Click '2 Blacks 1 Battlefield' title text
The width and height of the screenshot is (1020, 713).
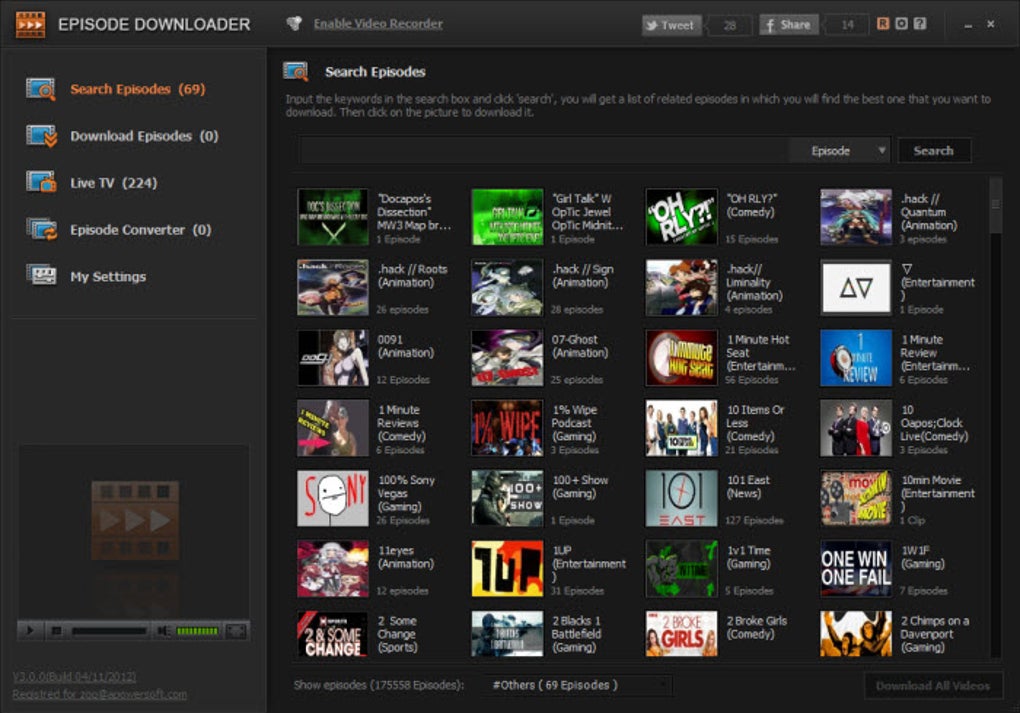coord(576,634)
